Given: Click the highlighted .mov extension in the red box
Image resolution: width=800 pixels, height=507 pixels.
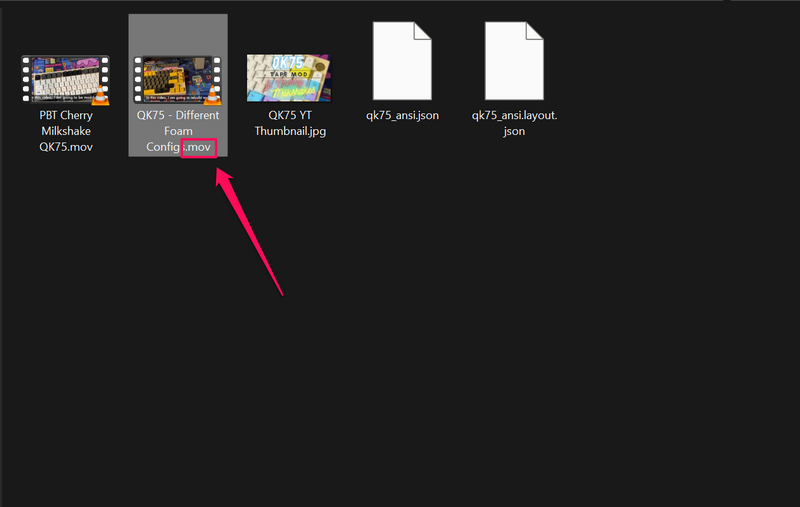Looking at the screenshot, I should [199, 148].
